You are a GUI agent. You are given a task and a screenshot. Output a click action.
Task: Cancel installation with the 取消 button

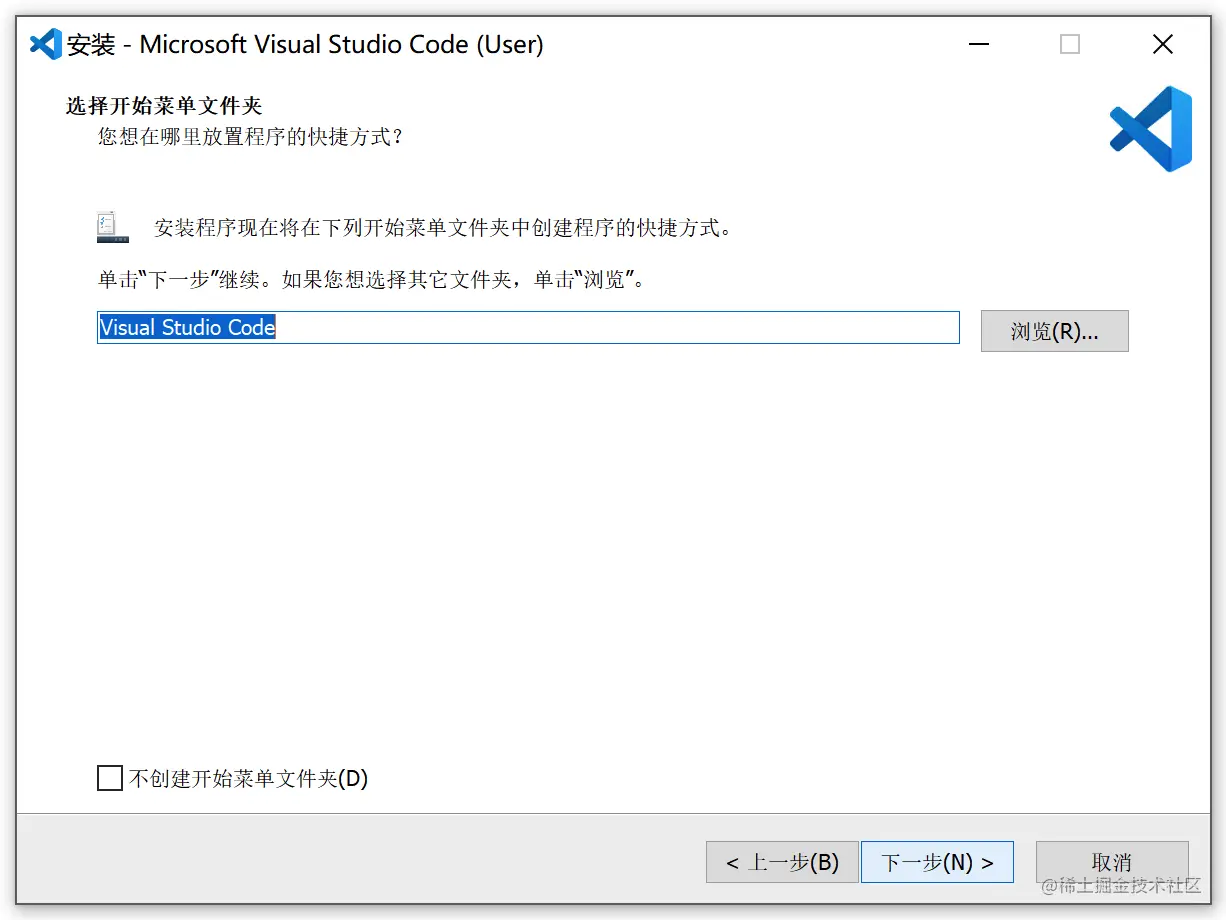1112,862
